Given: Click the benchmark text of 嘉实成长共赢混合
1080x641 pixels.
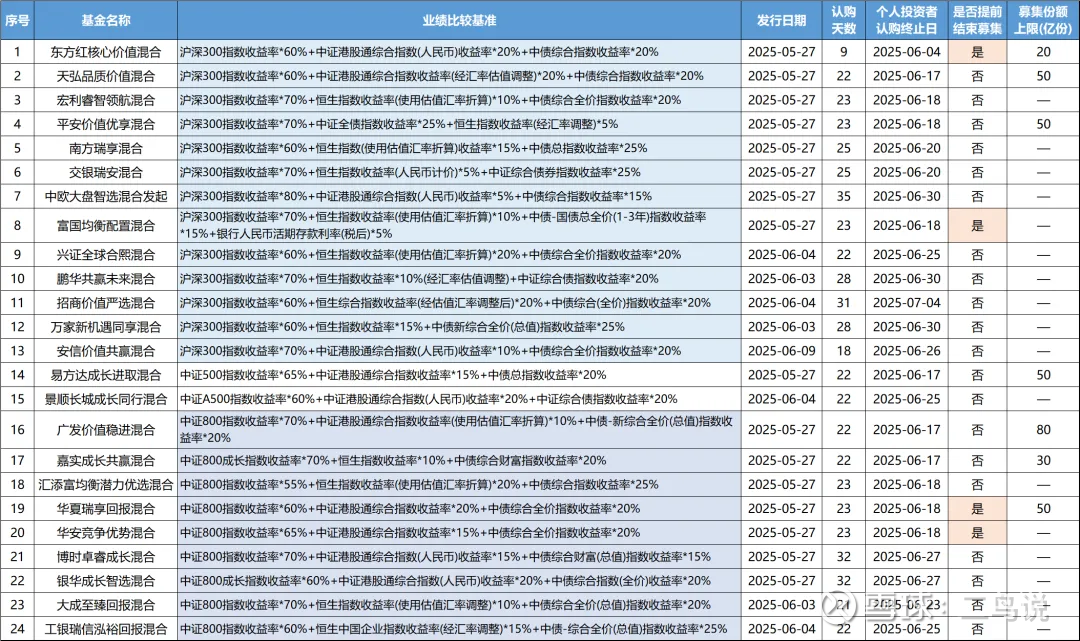Looking at the screenshot, I should click(393, 461).
